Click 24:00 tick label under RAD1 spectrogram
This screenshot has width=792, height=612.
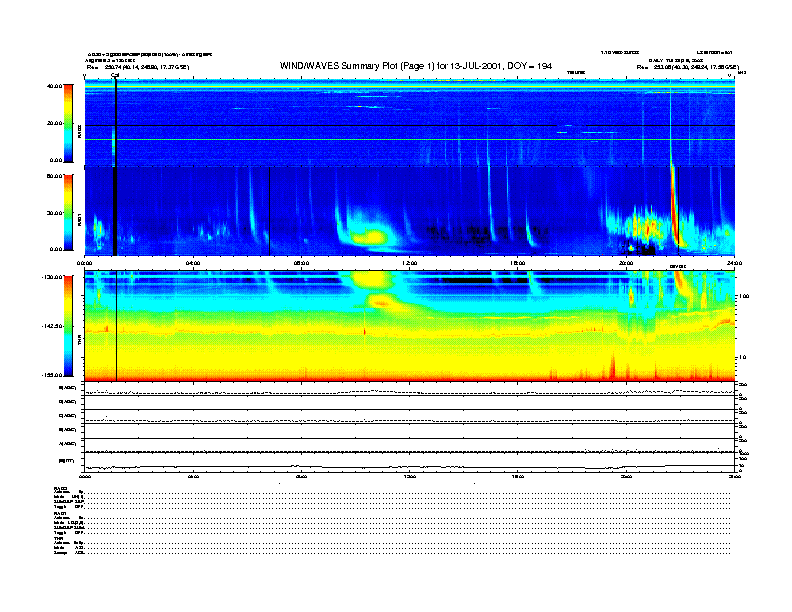pos(734,263)
